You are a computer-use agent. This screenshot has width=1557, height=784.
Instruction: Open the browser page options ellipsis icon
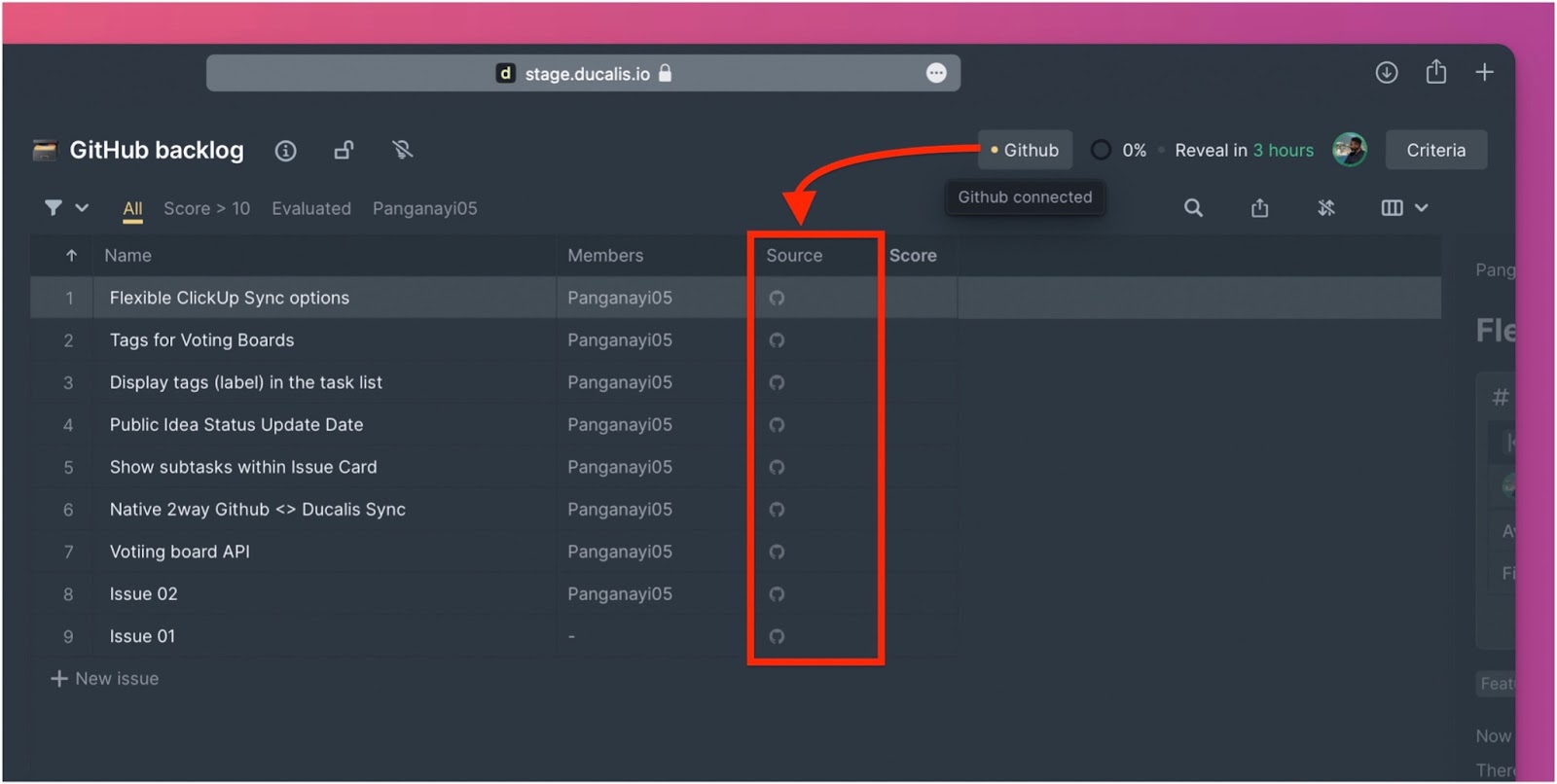[936, 73]
